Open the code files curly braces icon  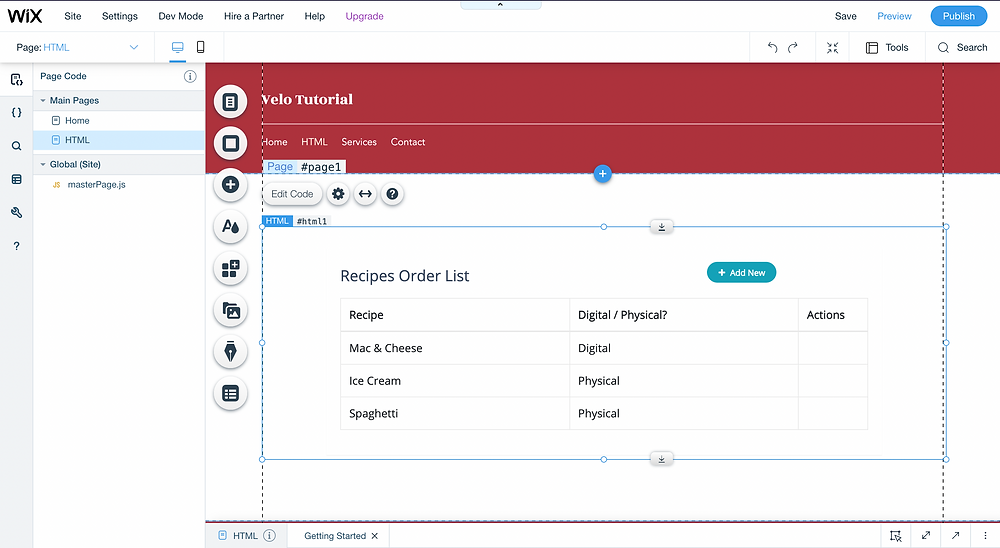pyautogui.click(x=17, y=113)
